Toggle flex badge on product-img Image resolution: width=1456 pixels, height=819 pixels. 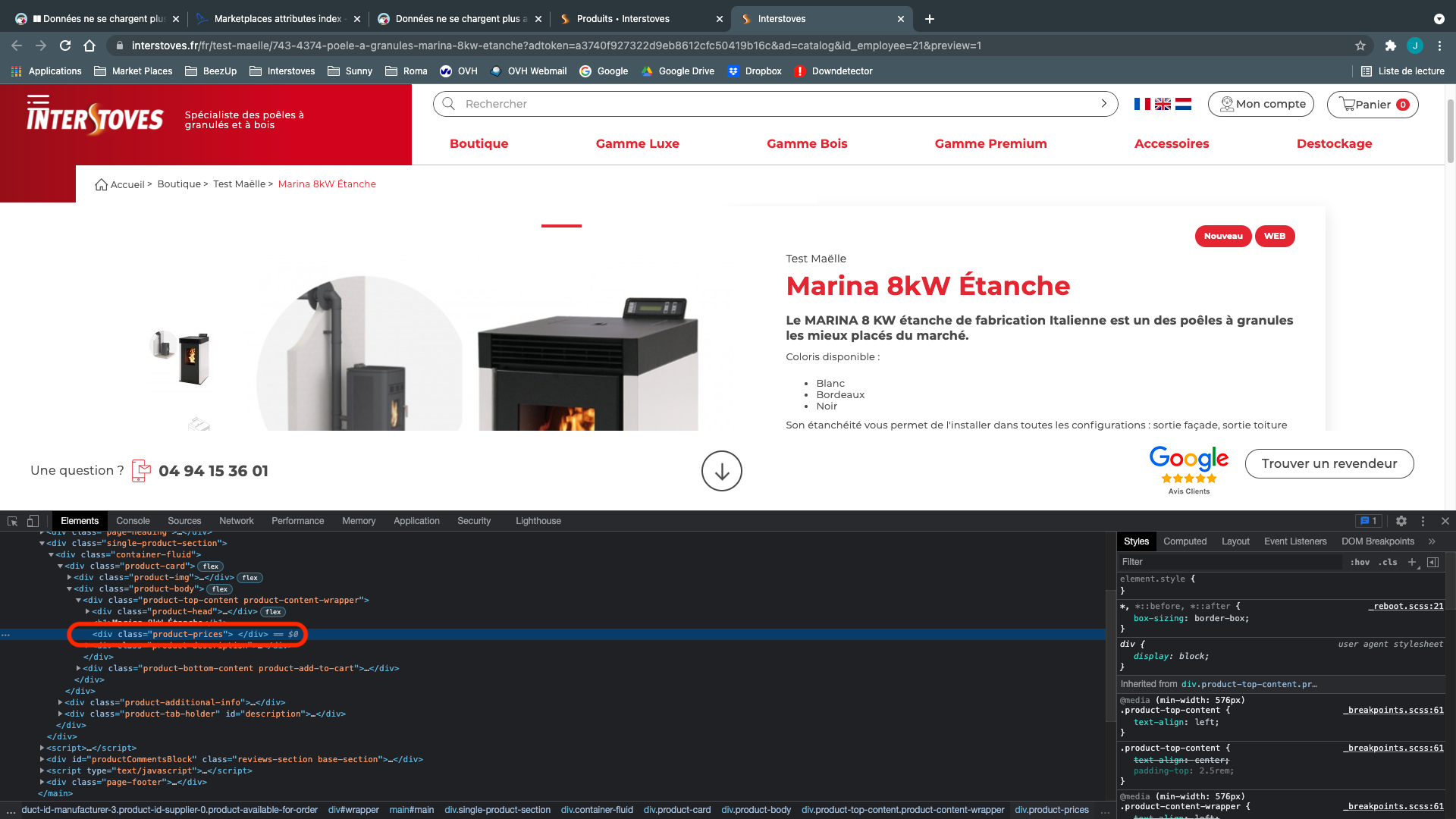[x=250, y=578]
